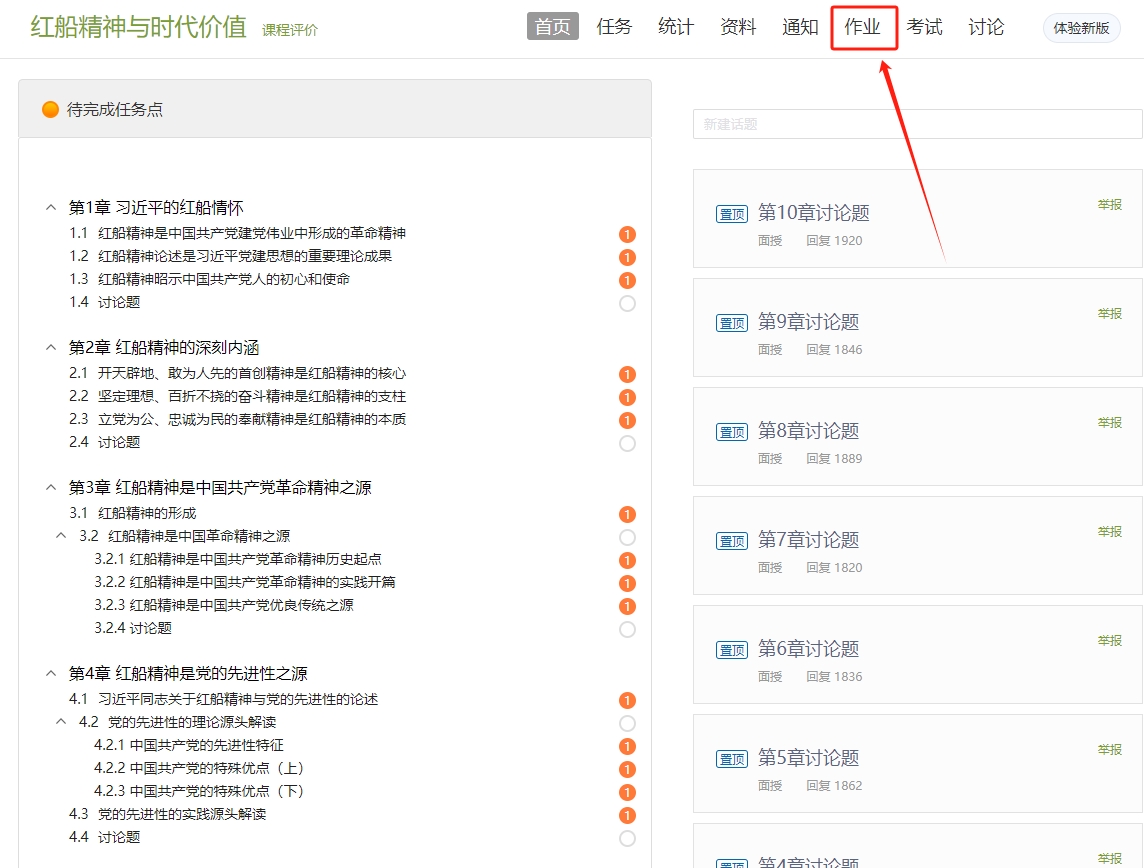Click empty status circle for 3.2.4 讨论题
Viewport: 1144px width, 868px height.
tap(627, 630)
